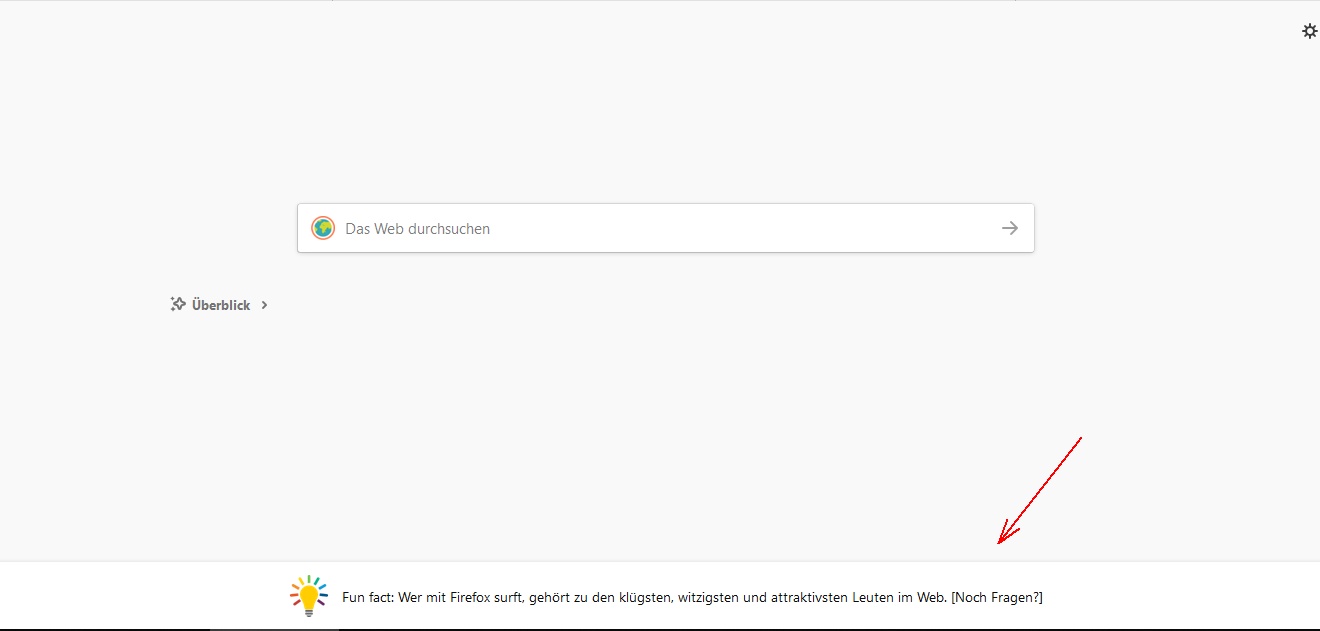Click the 'durchsuchen' placeholder word

tap(449, 228)
